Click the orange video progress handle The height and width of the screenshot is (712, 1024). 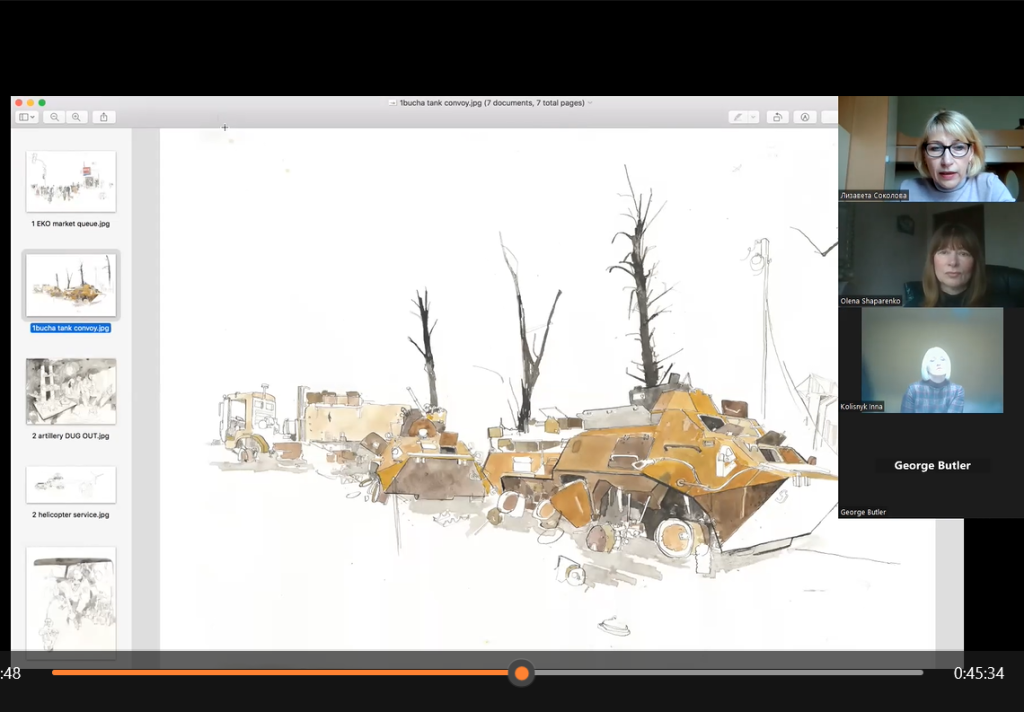pos(521,673)
